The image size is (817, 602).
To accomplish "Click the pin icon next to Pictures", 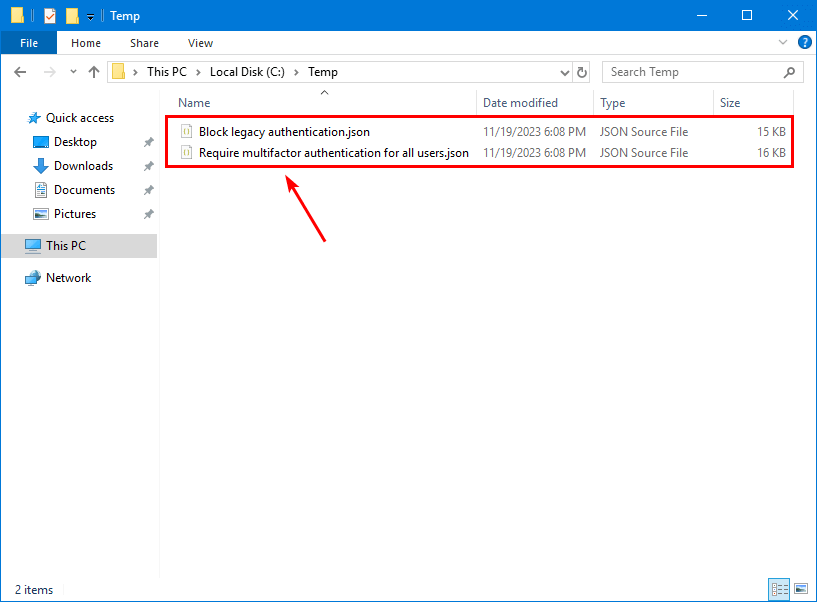I will 148,214.
